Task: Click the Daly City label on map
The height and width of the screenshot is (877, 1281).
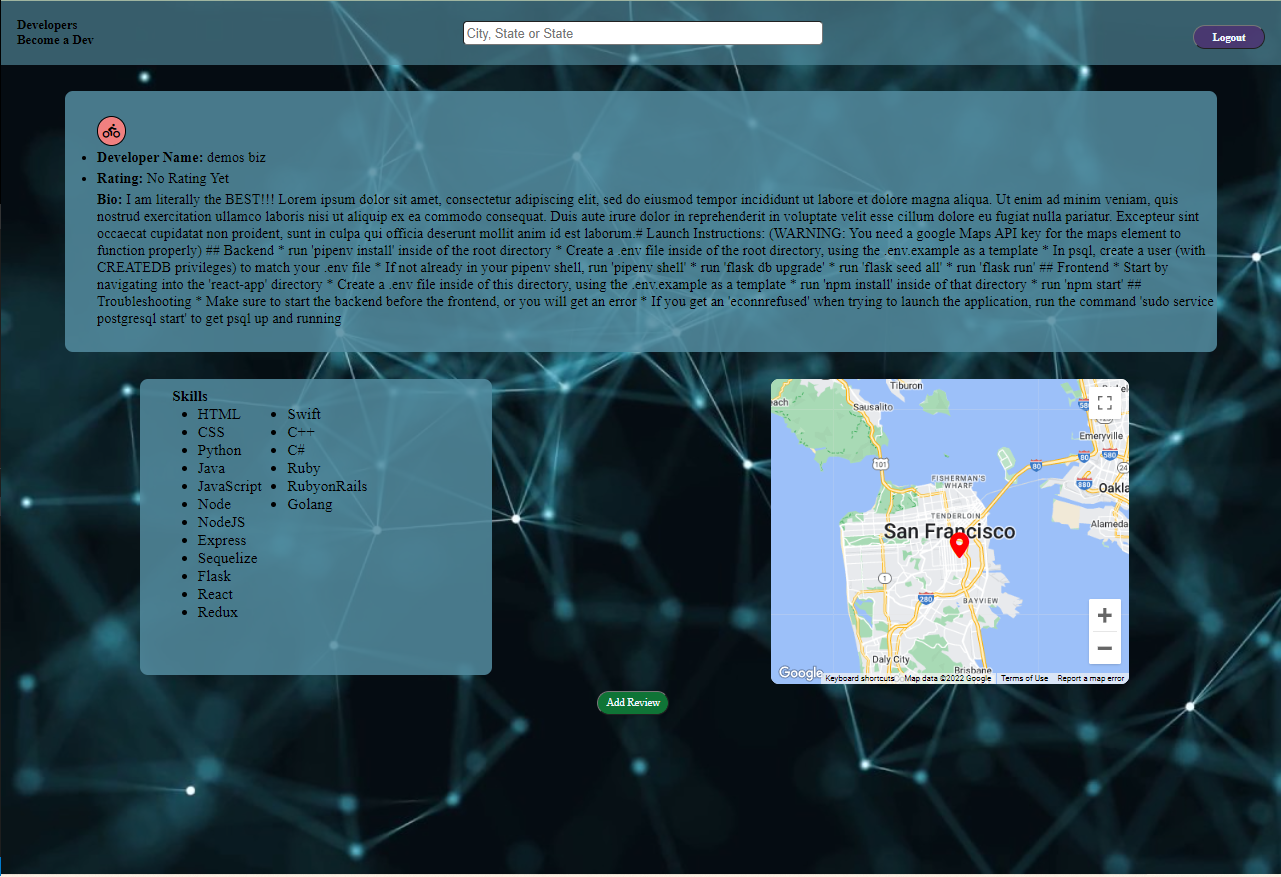Action: 890,659
